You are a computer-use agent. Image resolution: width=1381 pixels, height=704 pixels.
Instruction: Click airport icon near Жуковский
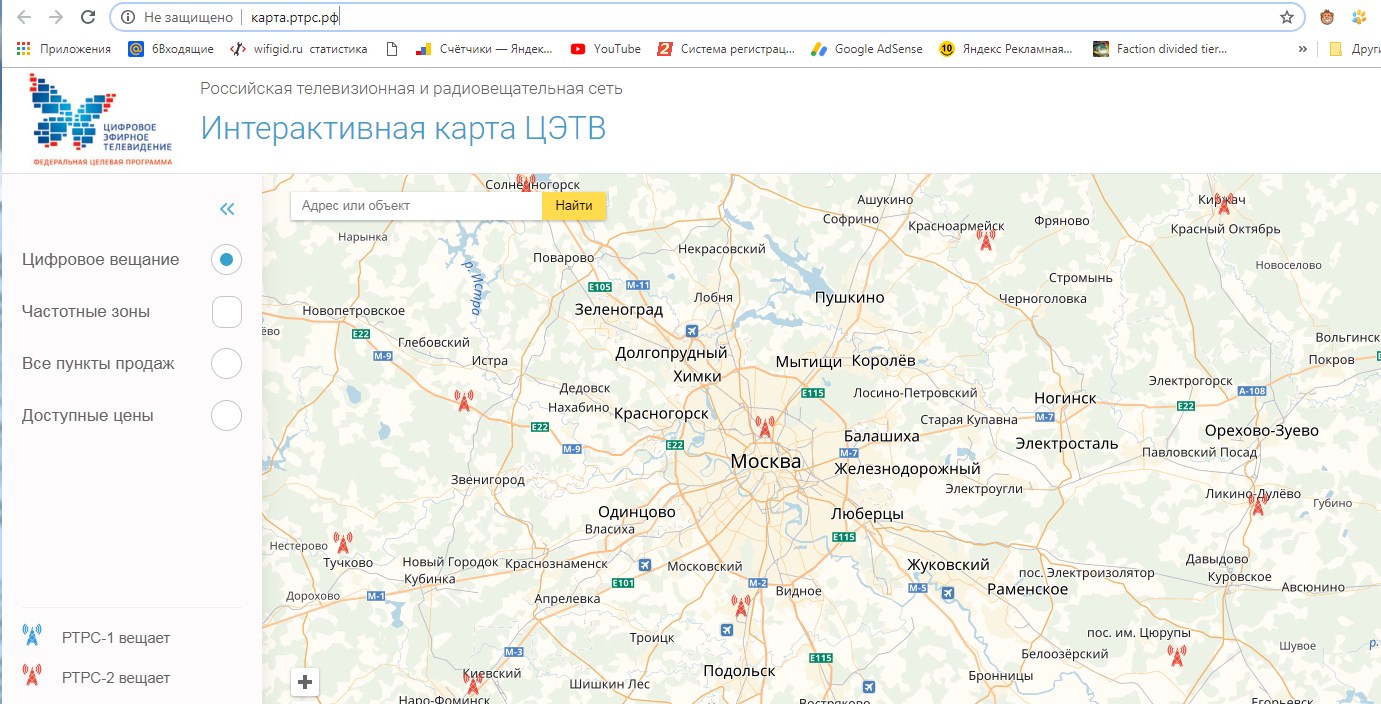[948, 592]
